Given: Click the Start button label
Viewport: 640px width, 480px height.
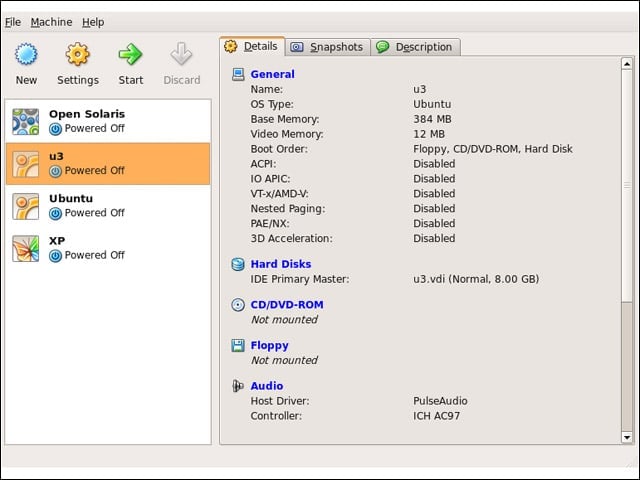Looking at the screenshot, I should pos(131,80).
